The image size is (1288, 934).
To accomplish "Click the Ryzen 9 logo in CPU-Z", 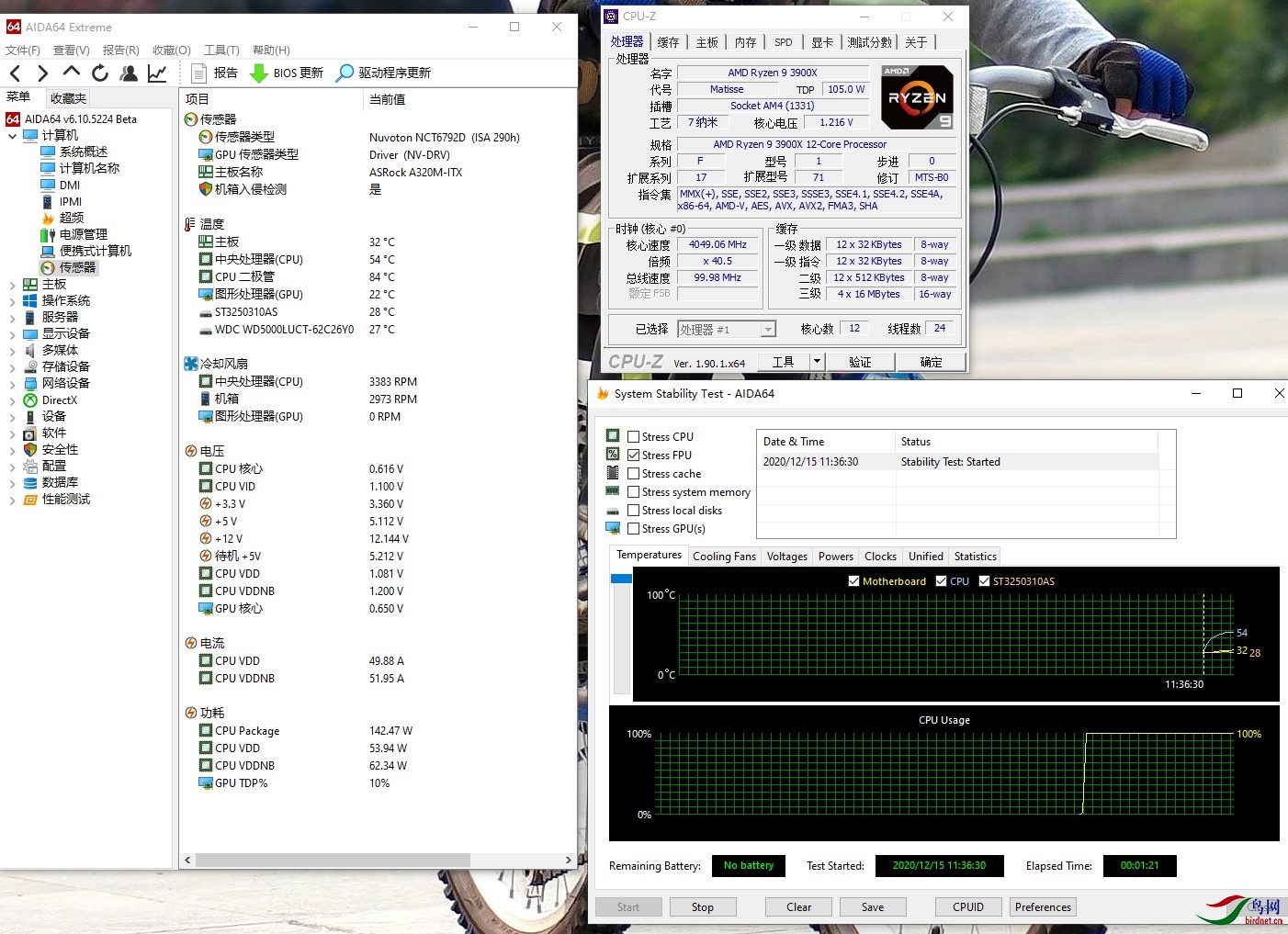I will click(x=916, y=96).
